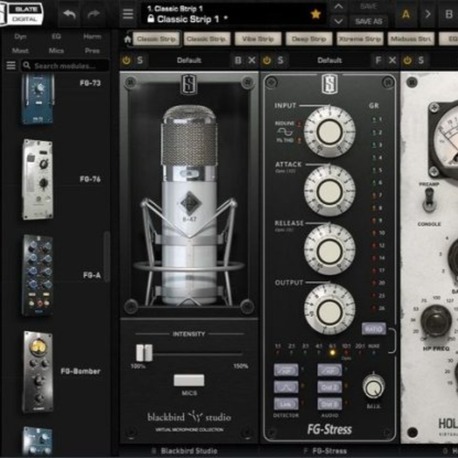
Task: Select next preset with the down chevron
Action: [338, 21]
